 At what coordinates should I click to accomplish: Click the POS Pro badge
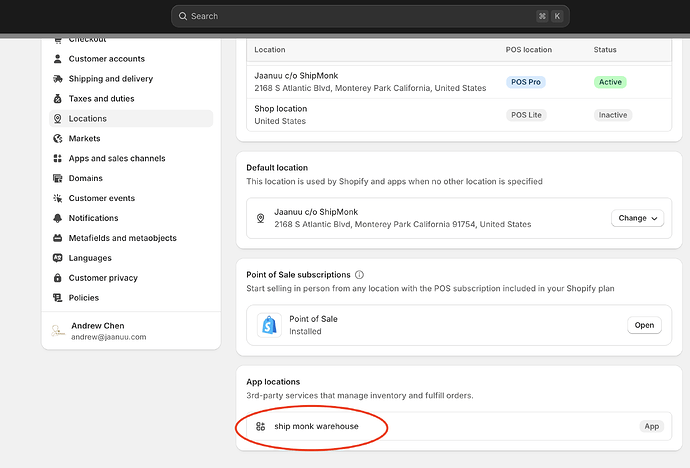526,82
